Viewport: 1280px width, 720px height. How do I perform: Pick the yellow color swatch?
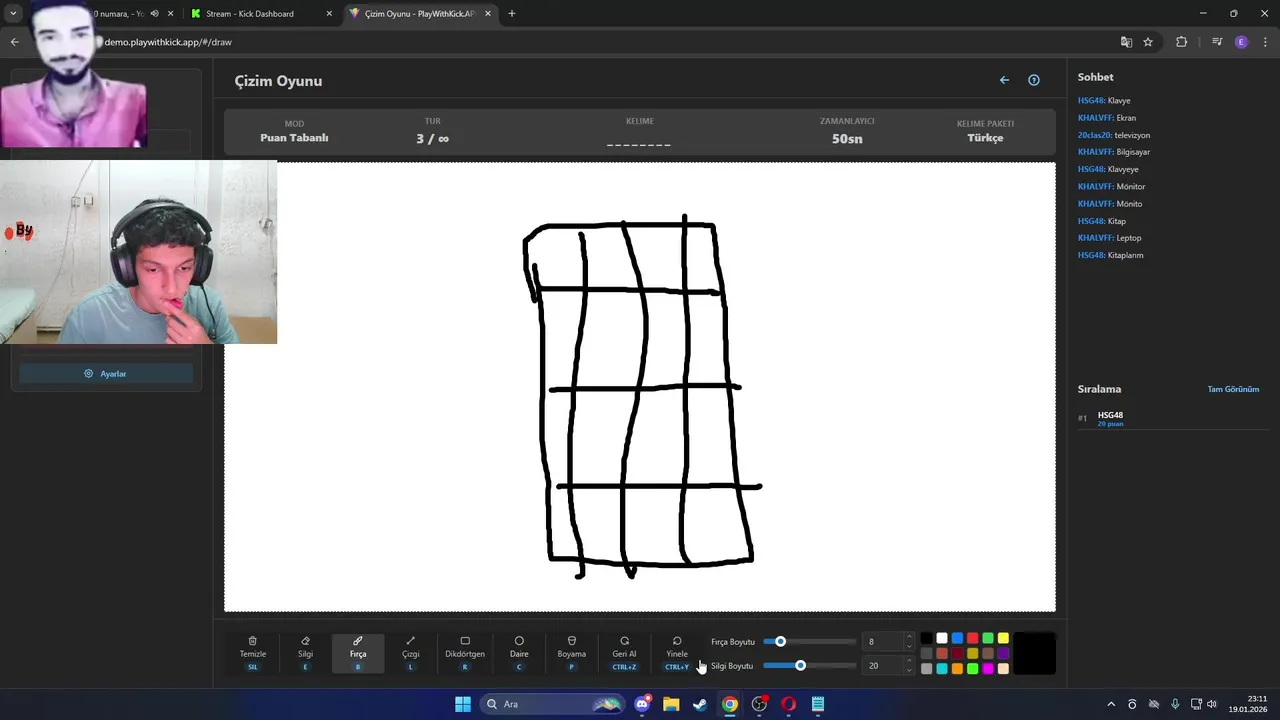(1003, 638)
